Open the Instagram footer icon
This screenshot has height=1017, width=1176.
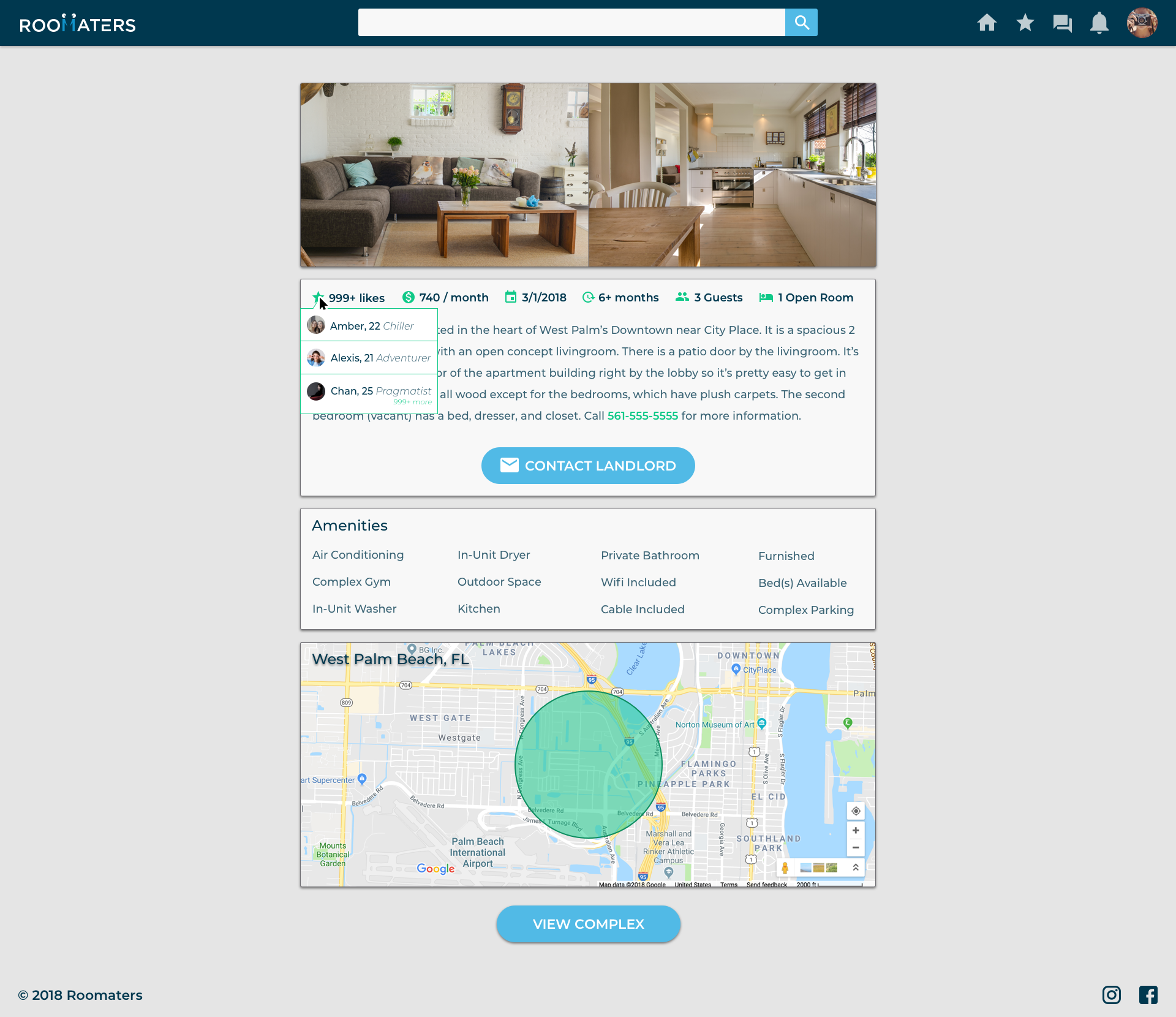[1112, 995]
